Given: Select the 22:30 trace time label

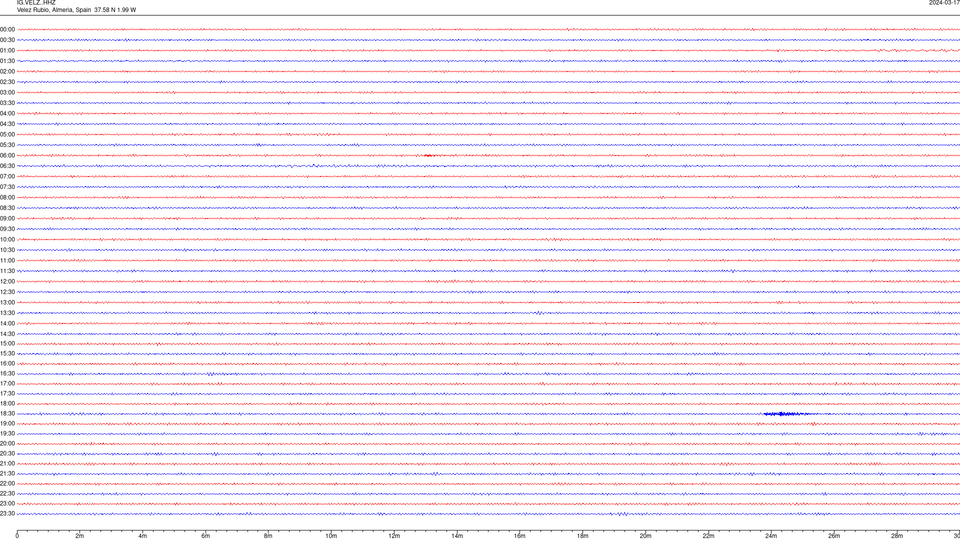Looking at the screenshot, I should pos(7,493).
